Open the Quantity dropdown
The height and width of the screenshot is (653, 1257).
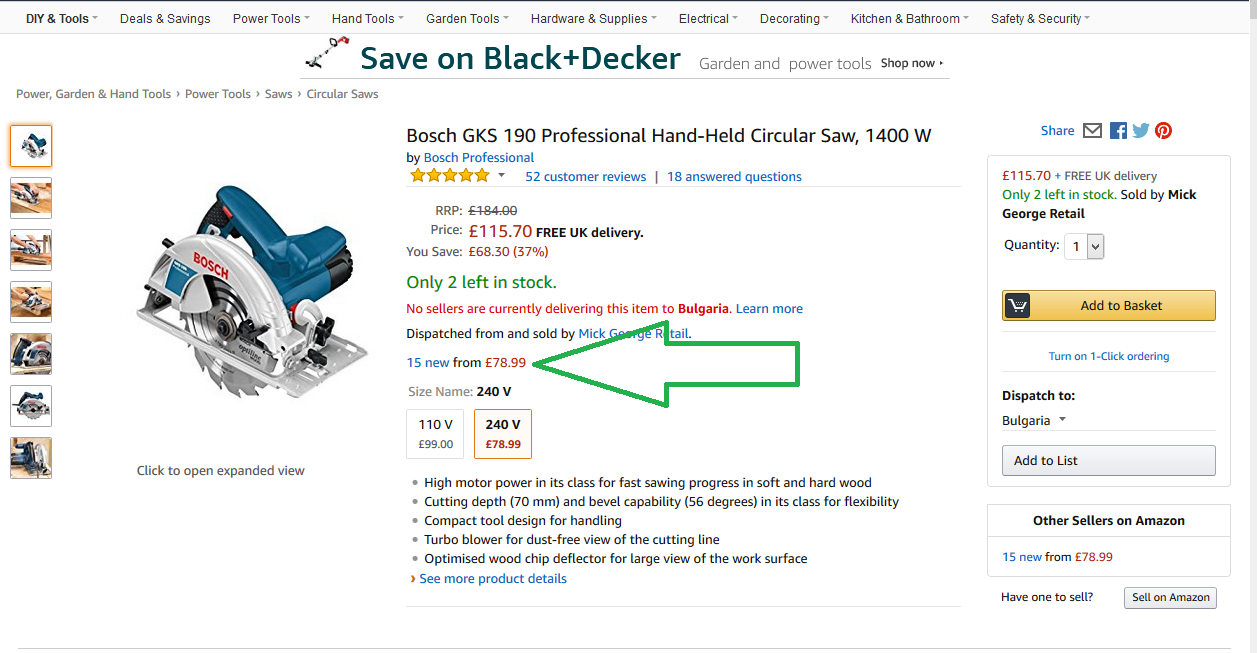(x=1084, y=246)
